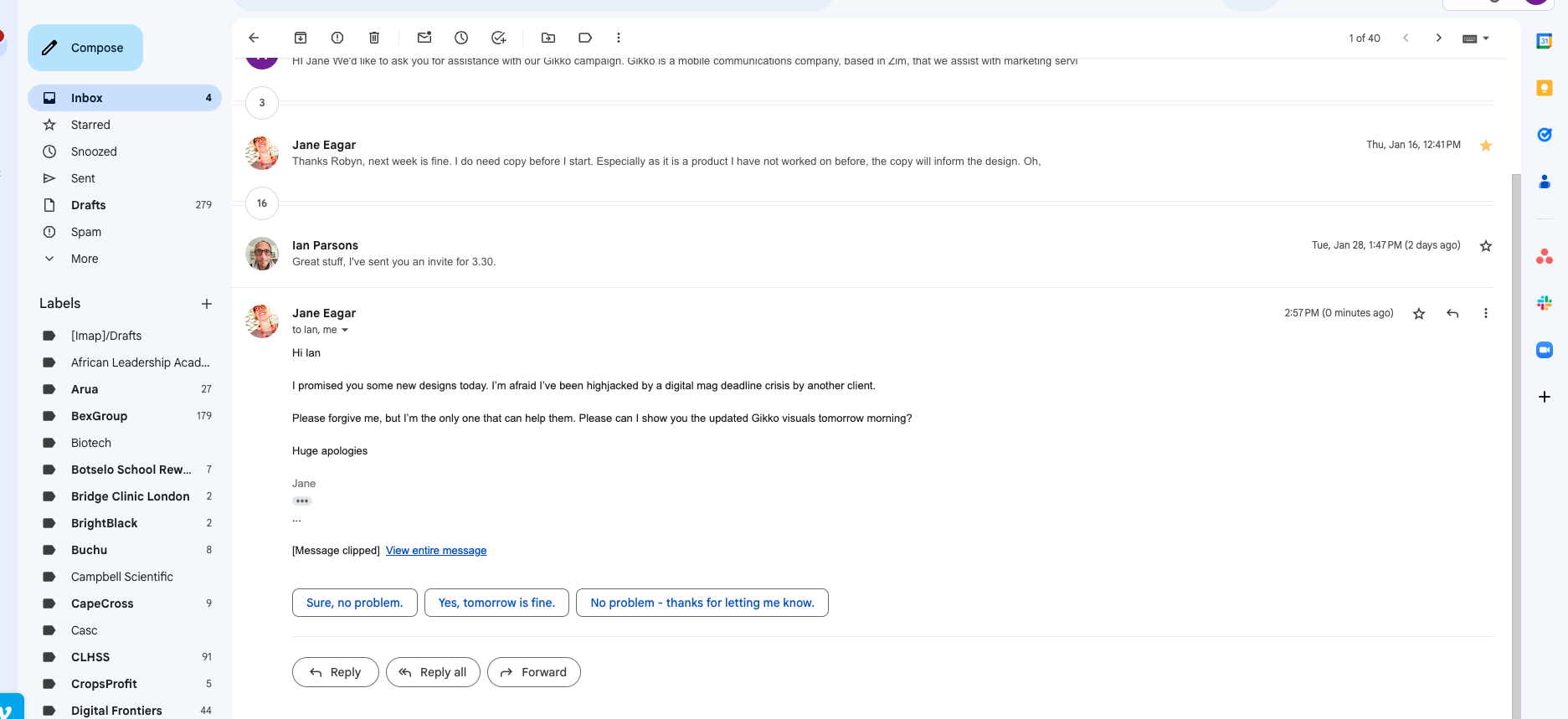Delete the conversation with trash icon
The height and width of the screenshot is (719, 1568).
[x=374, y=38]
